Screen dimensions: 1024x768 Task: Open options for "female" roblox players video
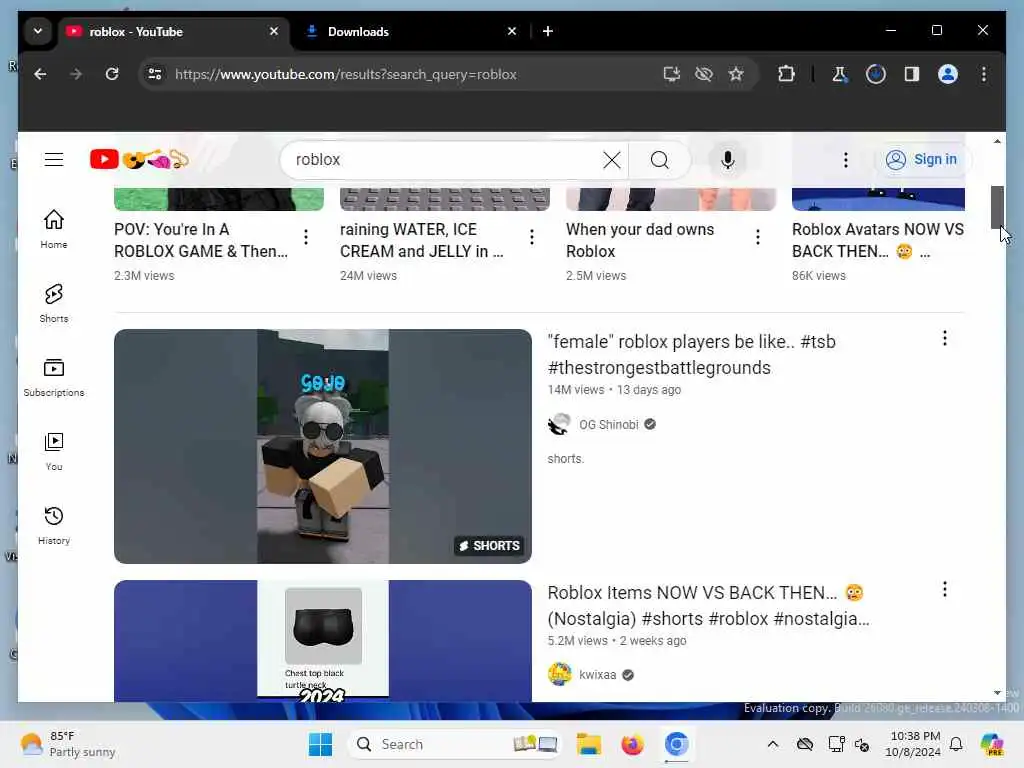coord(944,338)
